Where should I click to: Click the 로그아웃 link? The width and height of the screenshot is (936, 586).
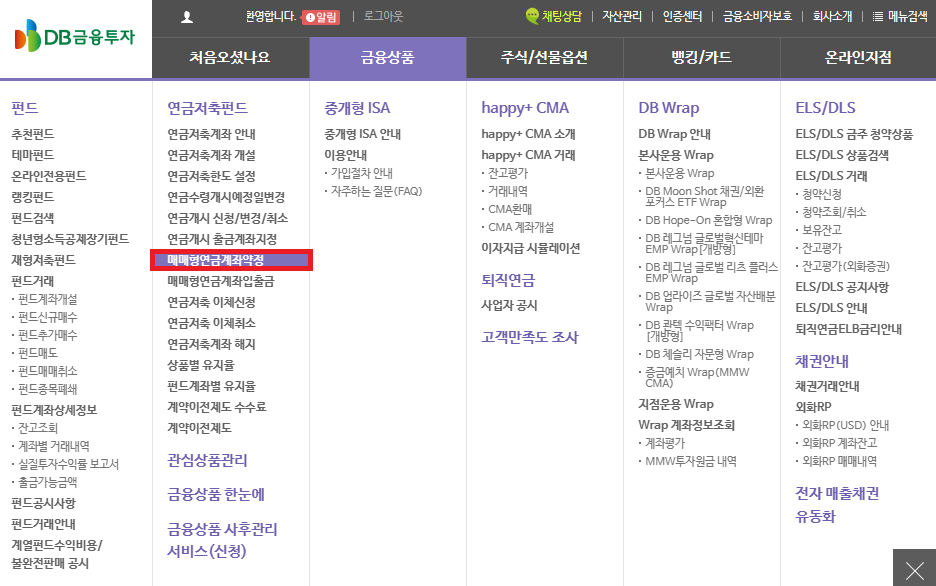coord(383,16)
